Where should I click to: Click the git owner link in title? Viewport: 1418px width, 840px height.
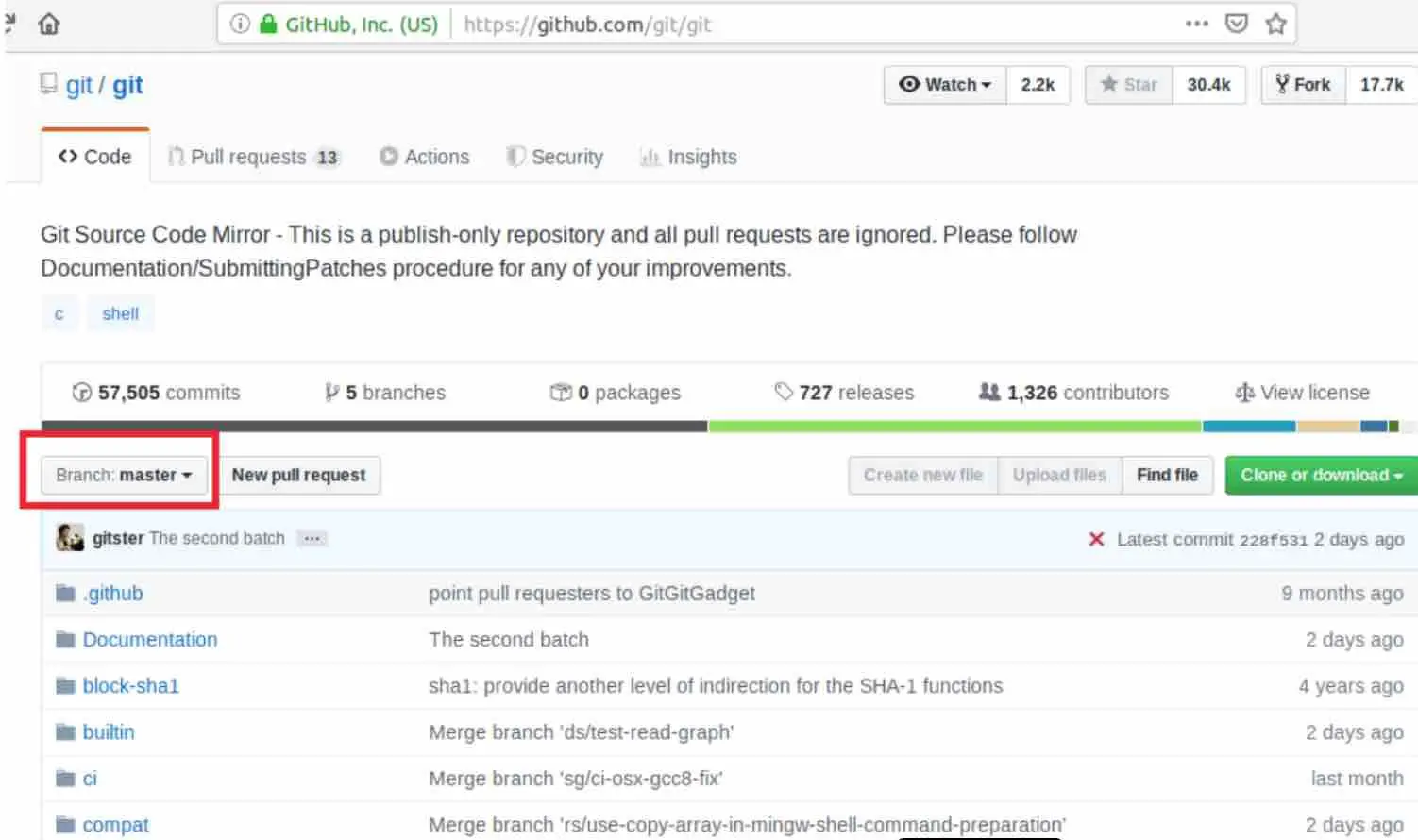(x=78, y=85)
